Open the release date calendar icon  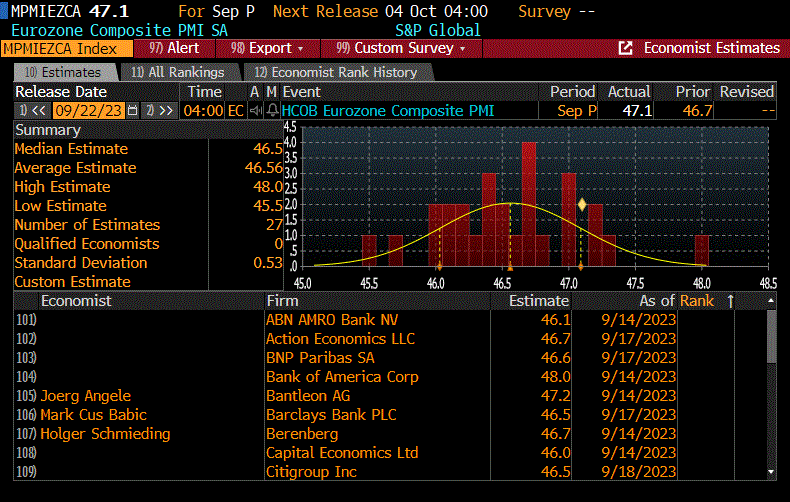point(133,110)
